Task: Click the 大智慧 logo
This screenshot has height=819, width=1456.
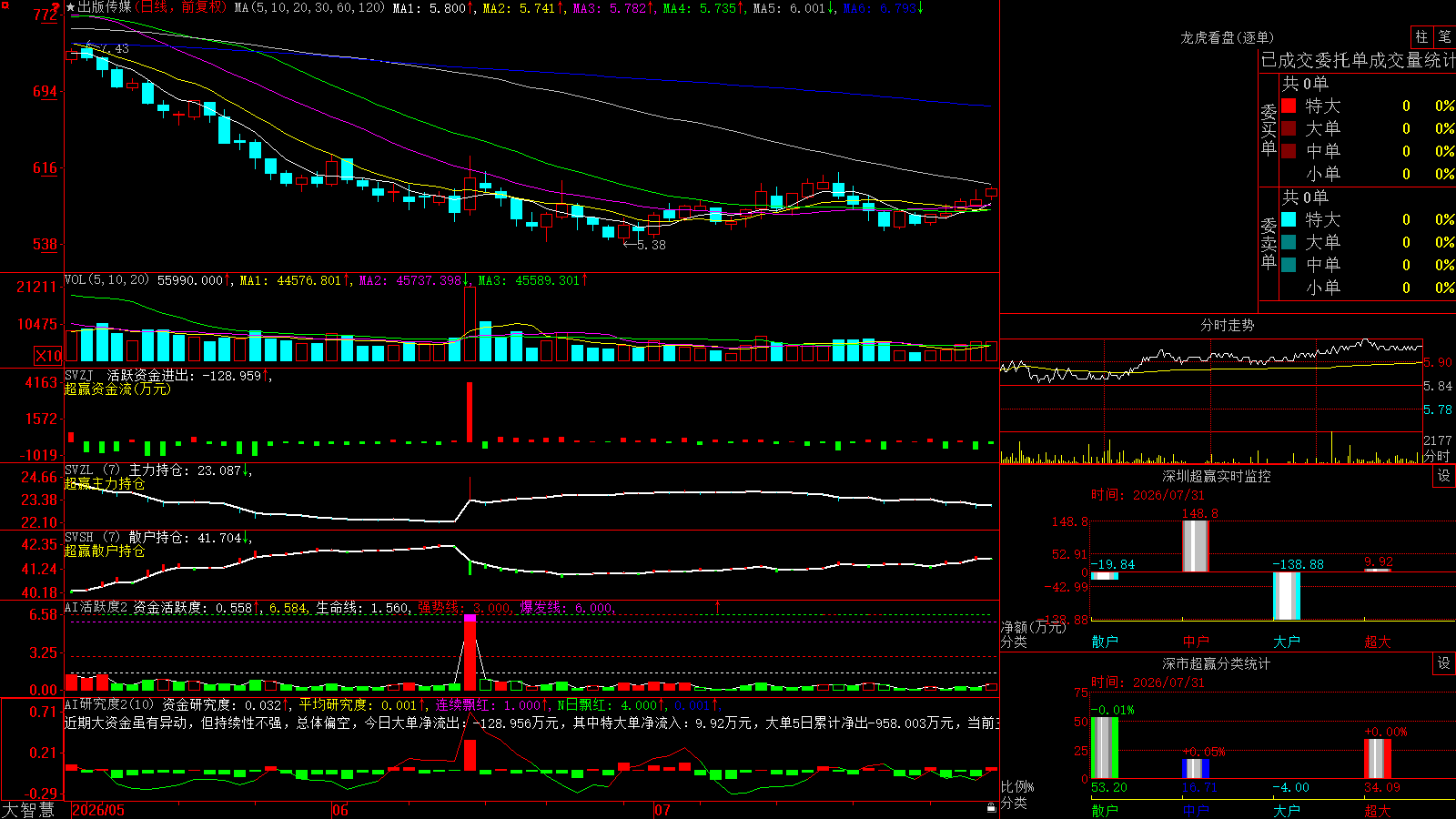Action: (28, 809)
